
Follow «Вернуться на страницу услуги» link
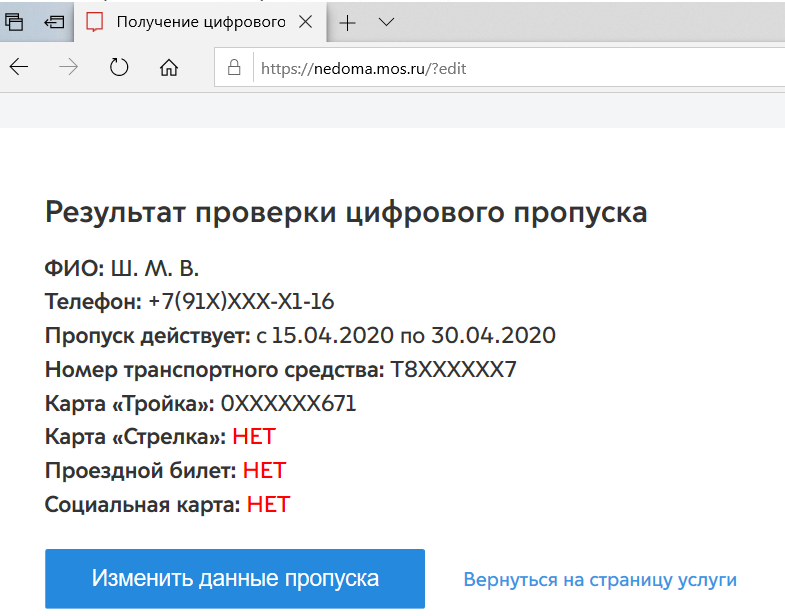click(x=600, y=580)
